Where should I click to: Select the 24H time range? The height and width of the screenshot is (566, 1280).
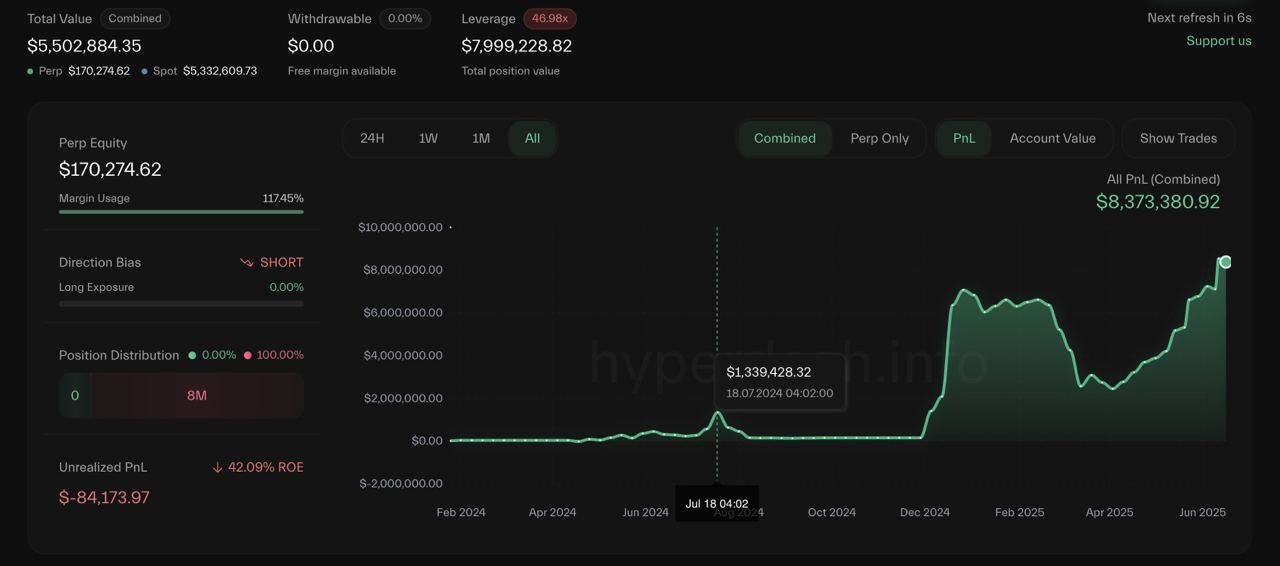372,138
